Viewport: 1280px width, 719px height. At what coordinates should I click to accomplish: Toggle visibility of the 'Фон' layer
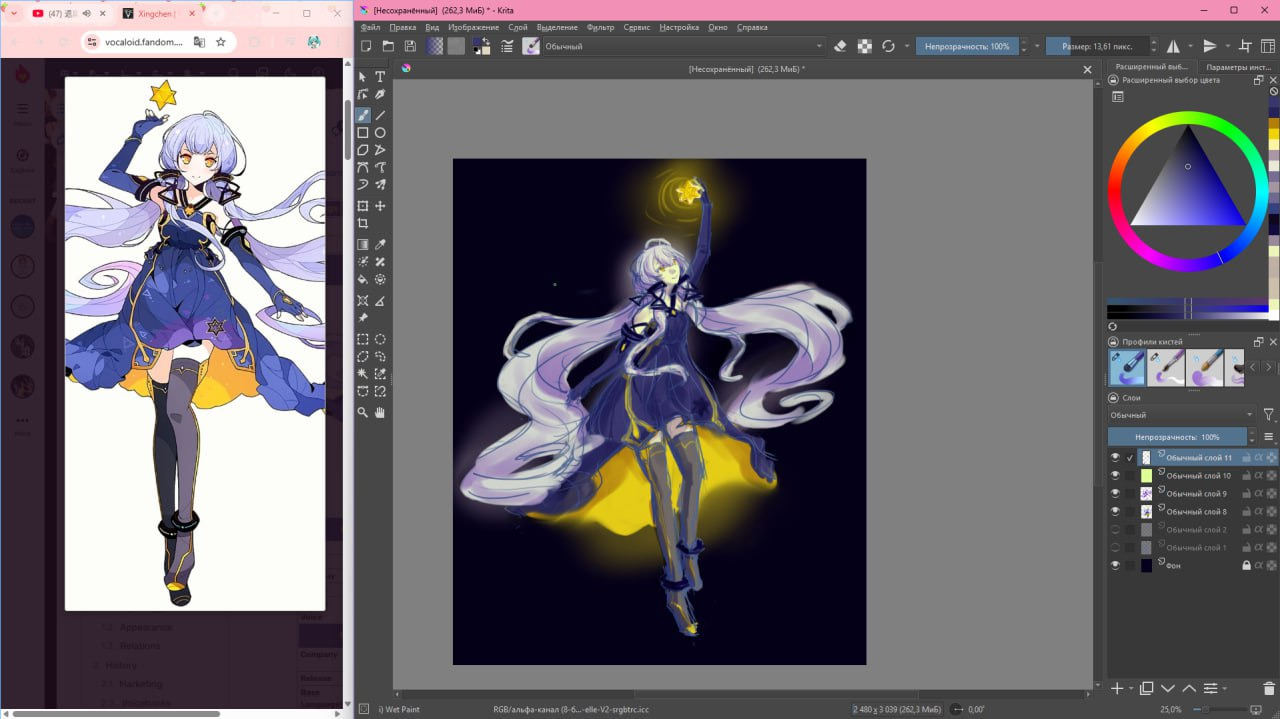point(1115,566)
